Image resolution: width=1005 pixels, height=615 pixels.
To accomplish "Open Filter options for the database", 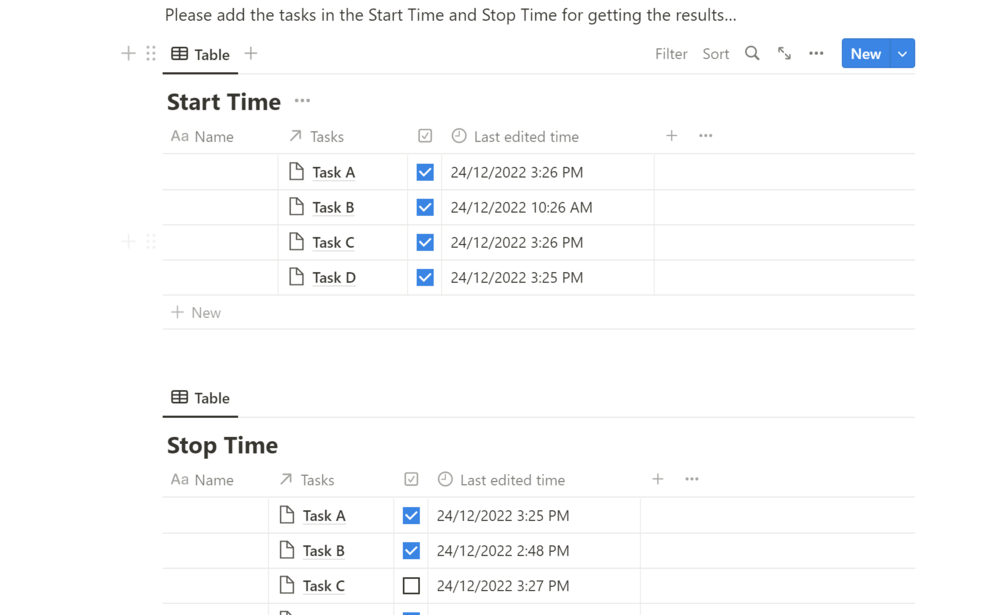I will 671,54.
